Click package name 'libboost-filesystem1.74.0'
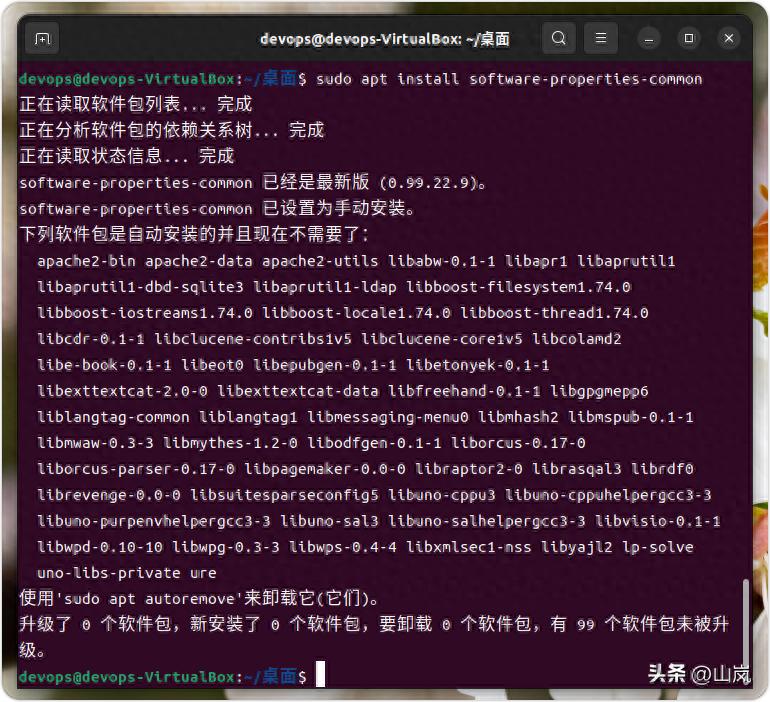Viewport: 770px width, 702px height. (x=518, y=287)
